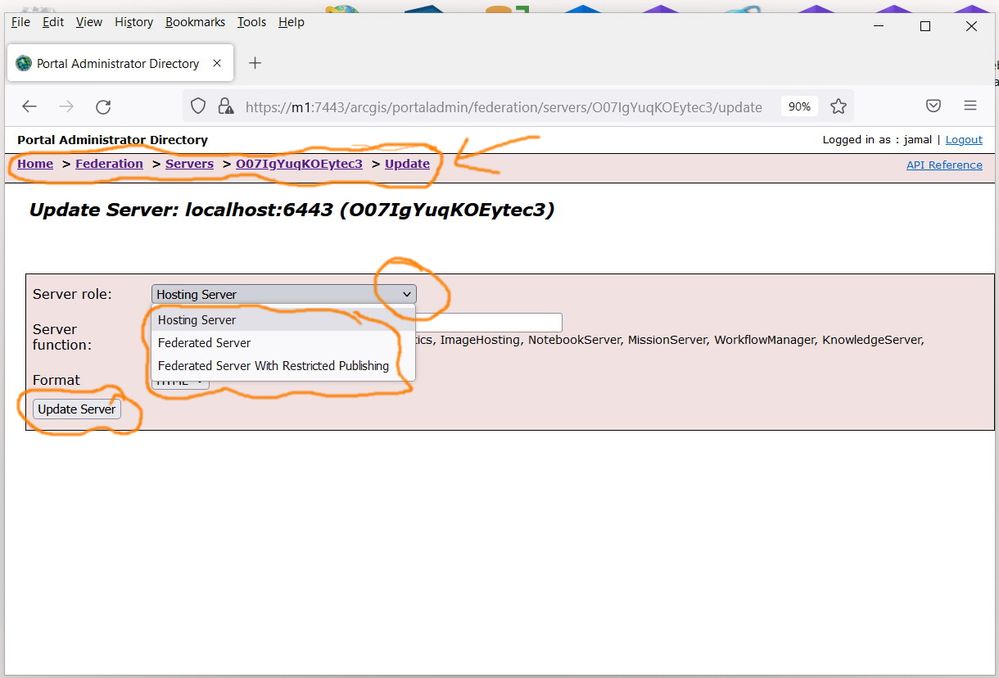Maximize the Firefox window
This screenshot has width=999, height=678.
[925, 26]
